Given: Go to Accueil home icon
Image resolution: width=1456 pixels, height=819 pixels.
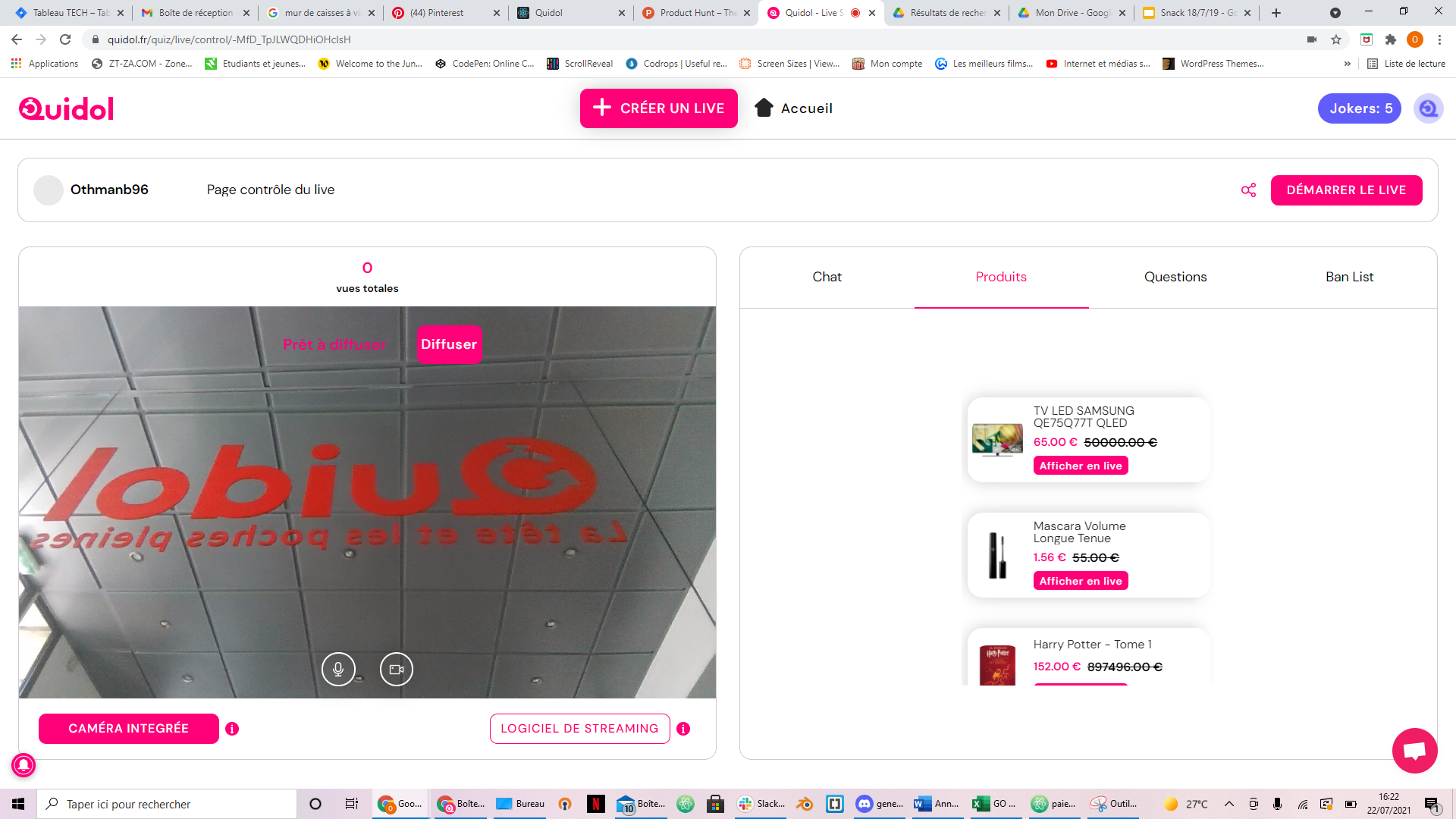Looking at the screenshot, I should pyautogui.click(x=764, y=108).
